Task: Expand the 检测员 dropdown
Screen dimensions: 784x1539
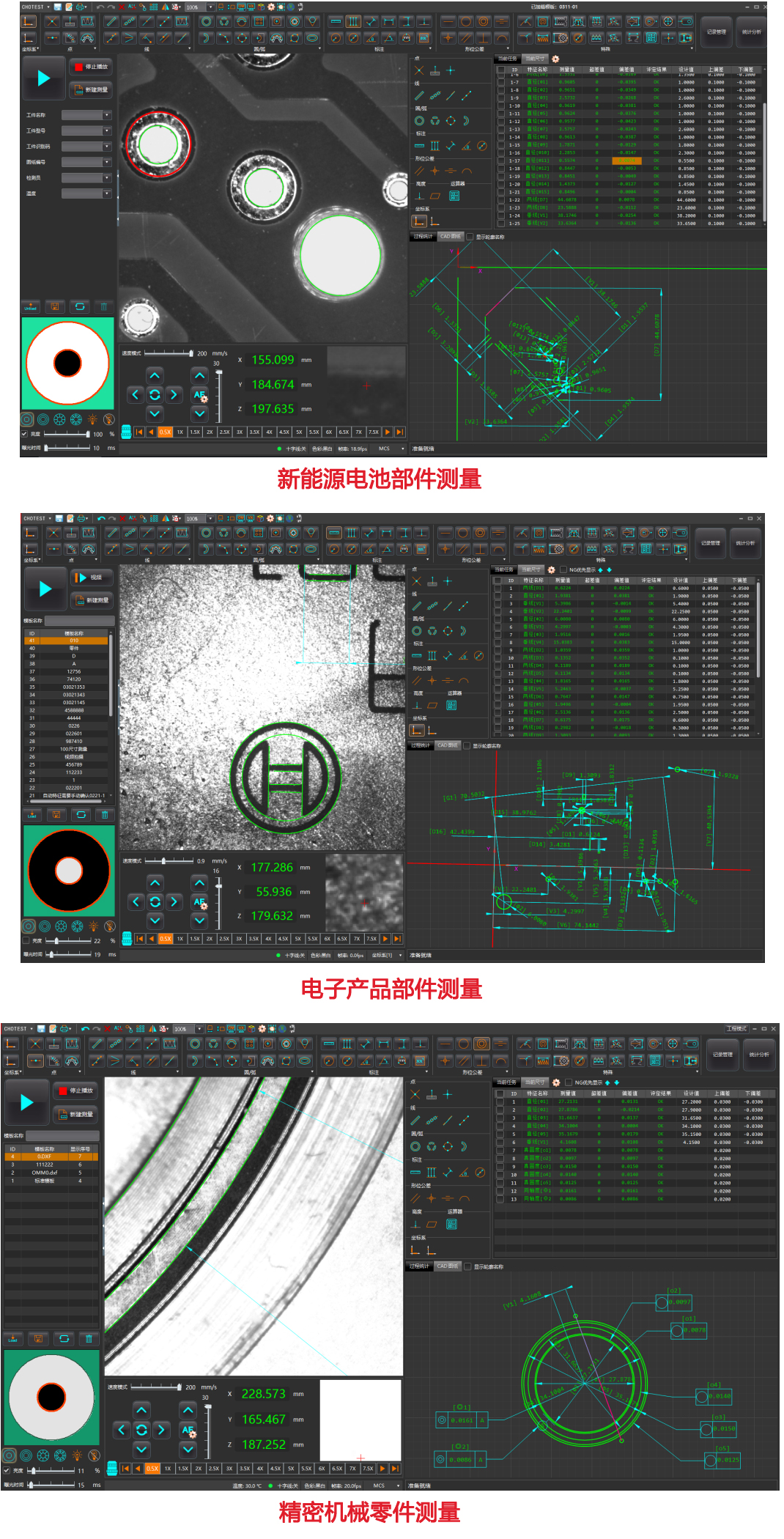Action: click(107, 178)
